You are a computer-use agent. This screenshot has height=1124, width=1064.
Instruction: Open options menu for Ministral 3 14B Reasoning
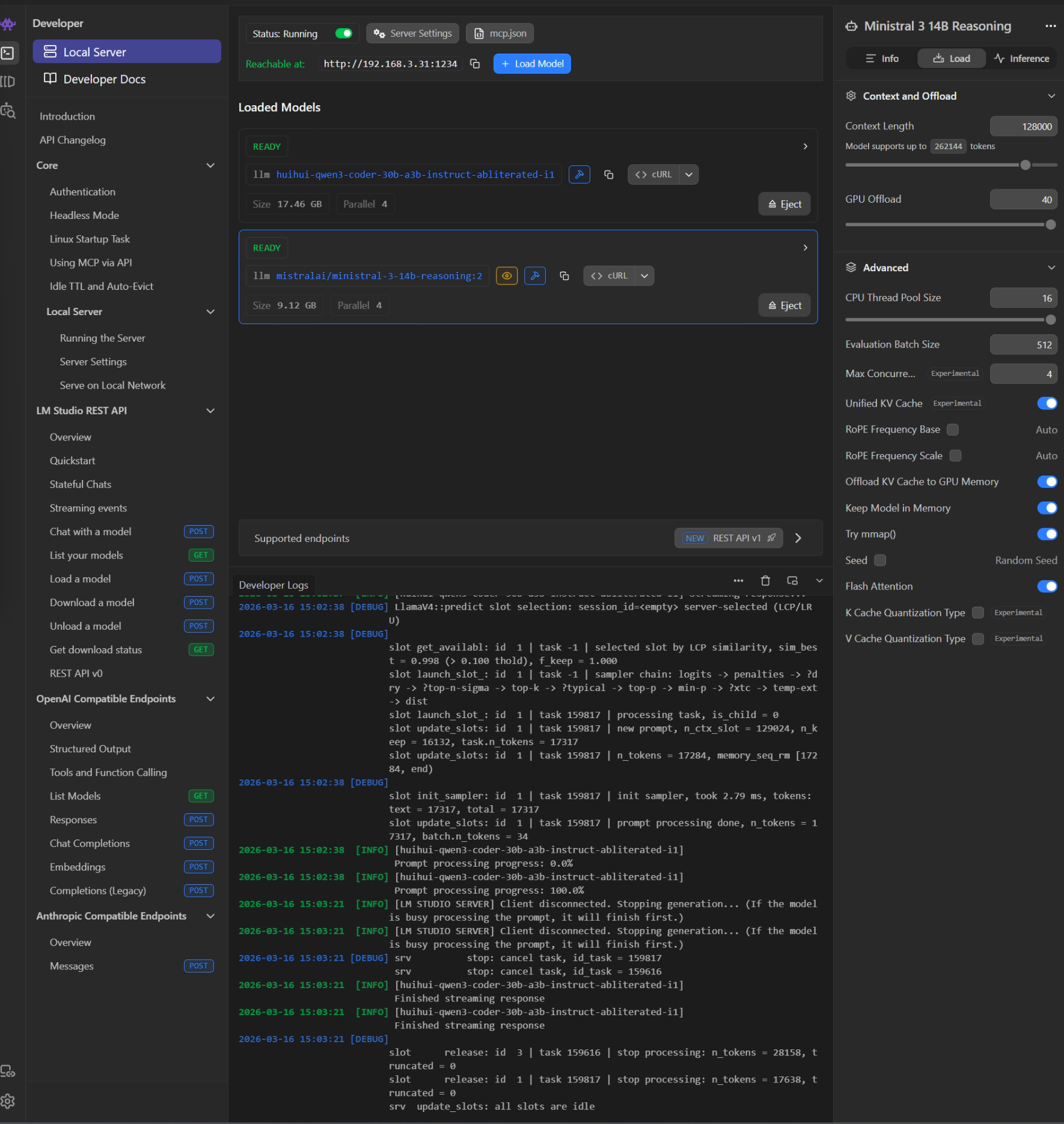[x=1050, y=26]
